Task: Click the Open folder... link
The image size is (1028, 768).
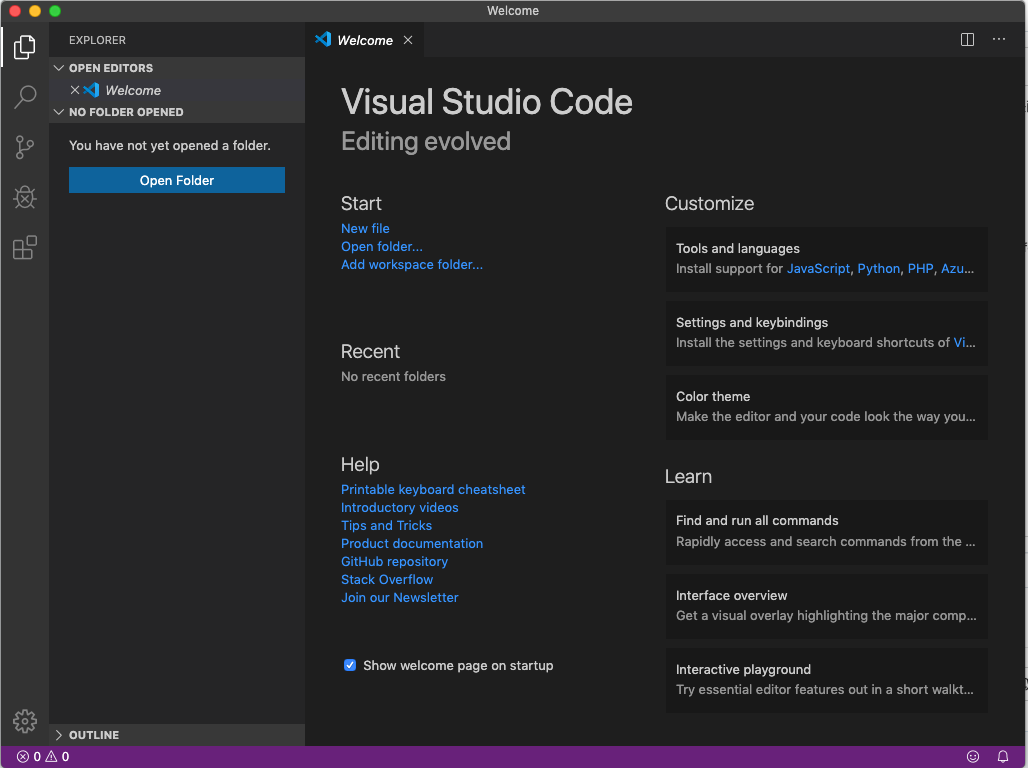Action: tap(382, 247)
